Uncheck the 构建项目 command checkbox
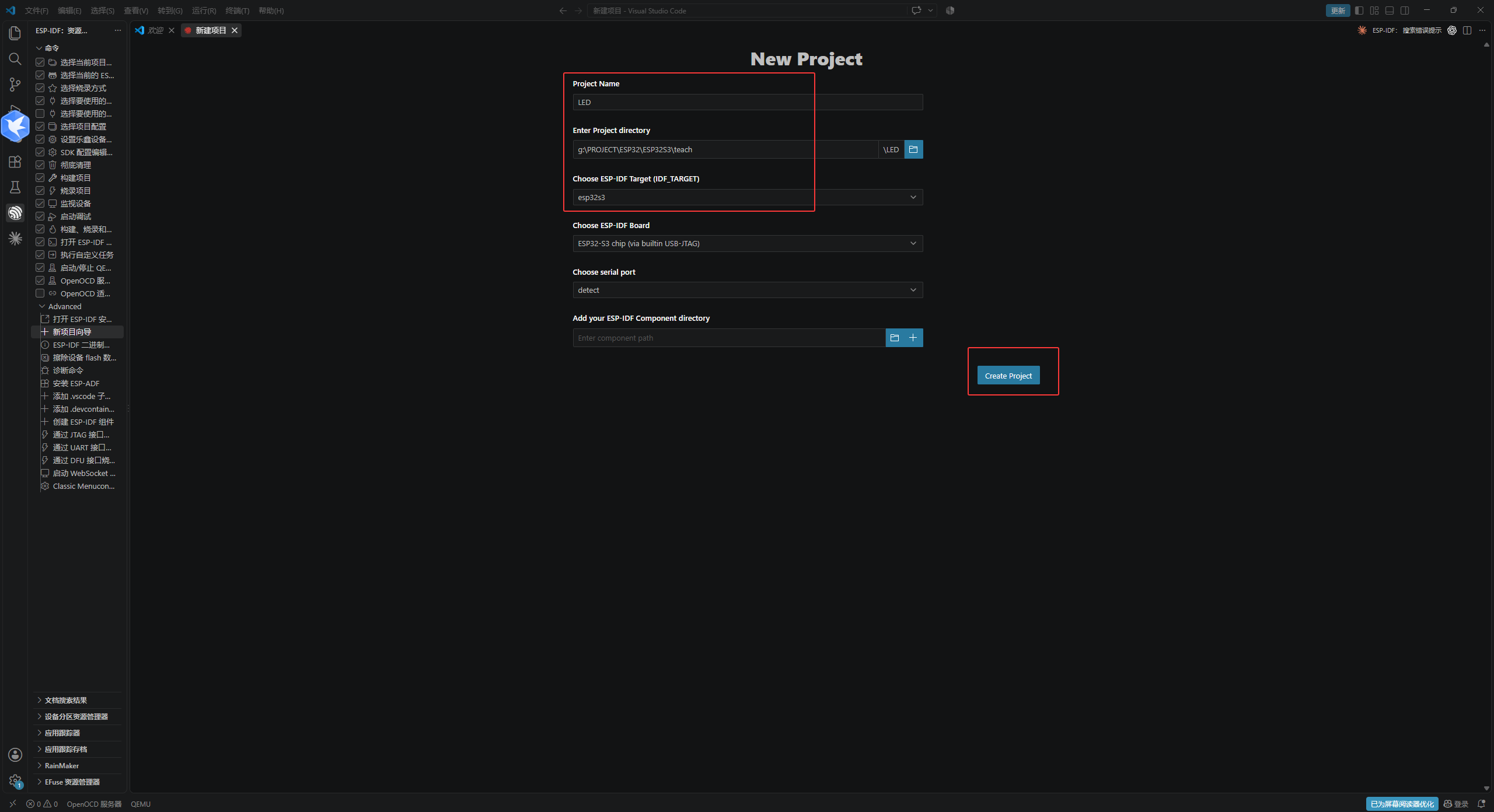 coord(40,178)
